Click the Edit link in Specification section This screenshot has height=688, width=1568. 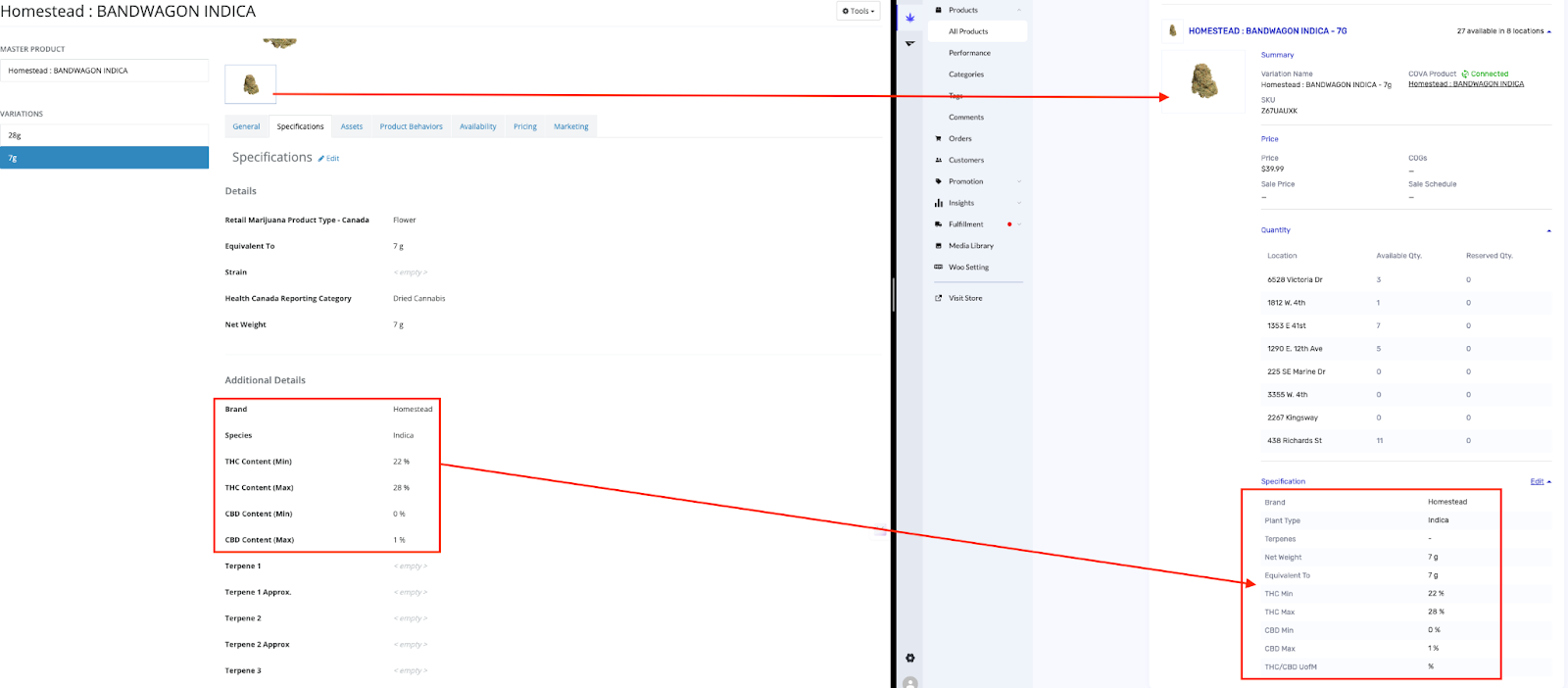click(x=1537, y=481)
